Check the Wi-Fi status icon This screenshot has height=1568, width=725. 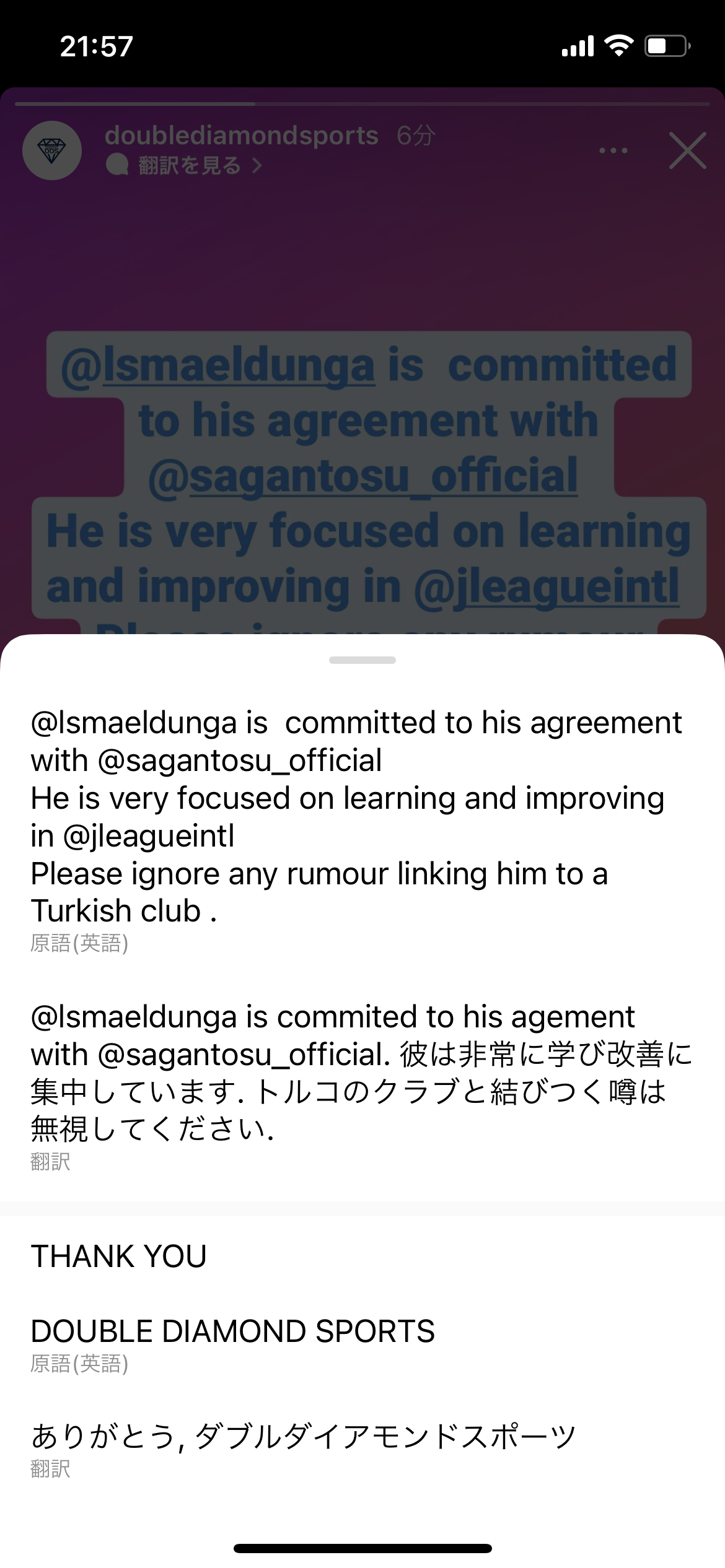coord(618,45)
